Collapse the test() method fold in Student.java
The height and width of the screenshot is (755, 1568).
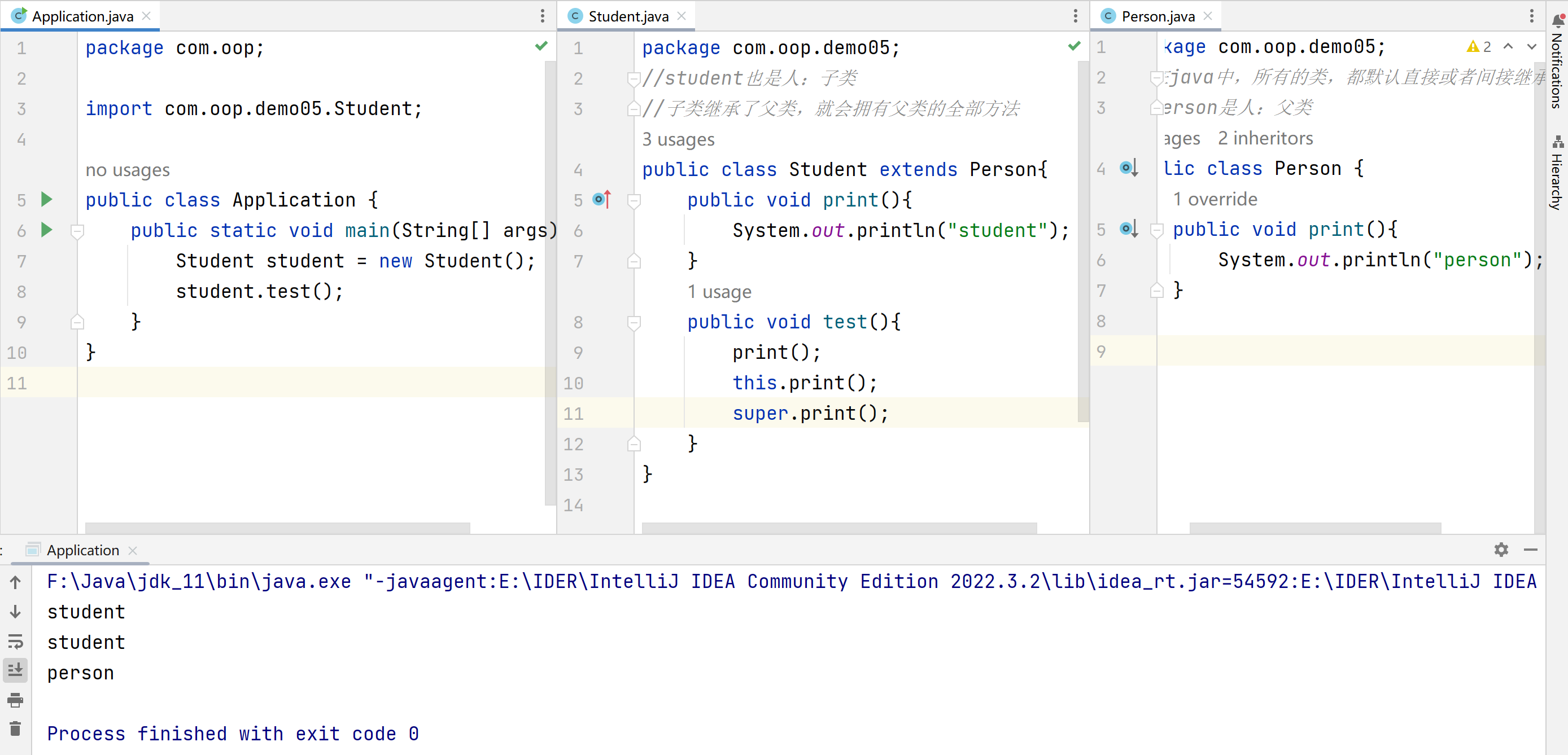[634, 322]
